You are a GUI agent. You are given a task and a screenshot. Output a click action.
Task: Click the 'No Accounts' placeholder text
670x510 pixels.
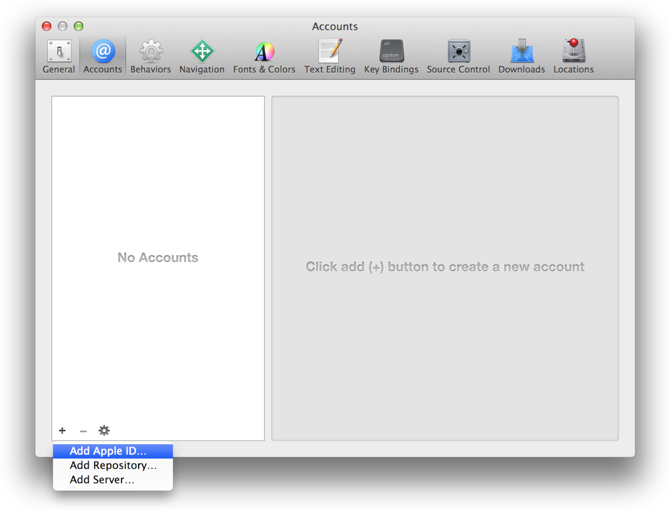[158, 258]
